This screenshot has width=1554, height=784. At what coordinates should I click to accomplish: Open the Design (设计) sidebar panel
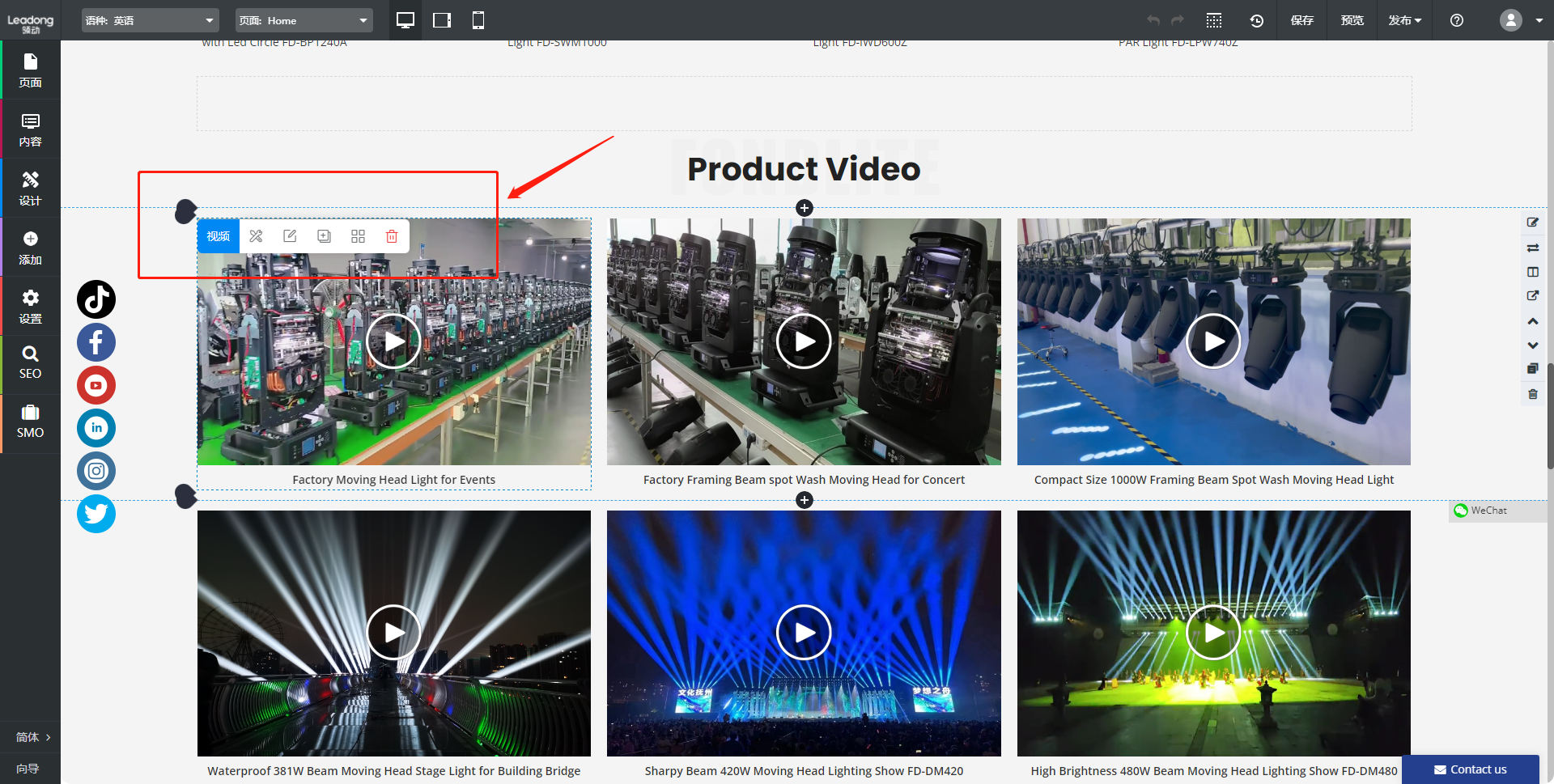(30, 189)
